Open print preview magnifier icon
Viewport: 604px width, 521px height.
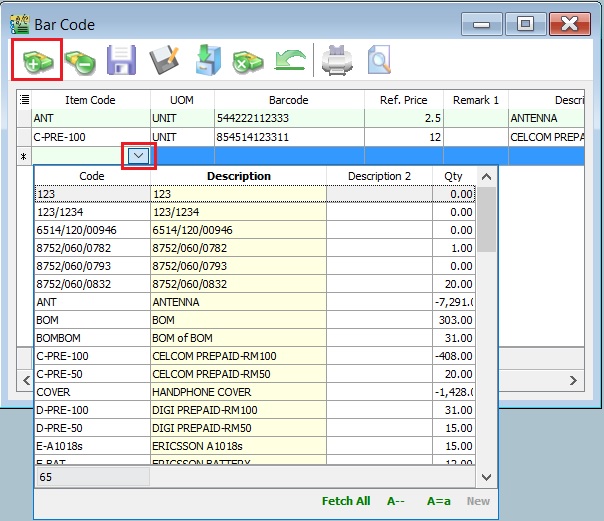[x=380, y=61]
